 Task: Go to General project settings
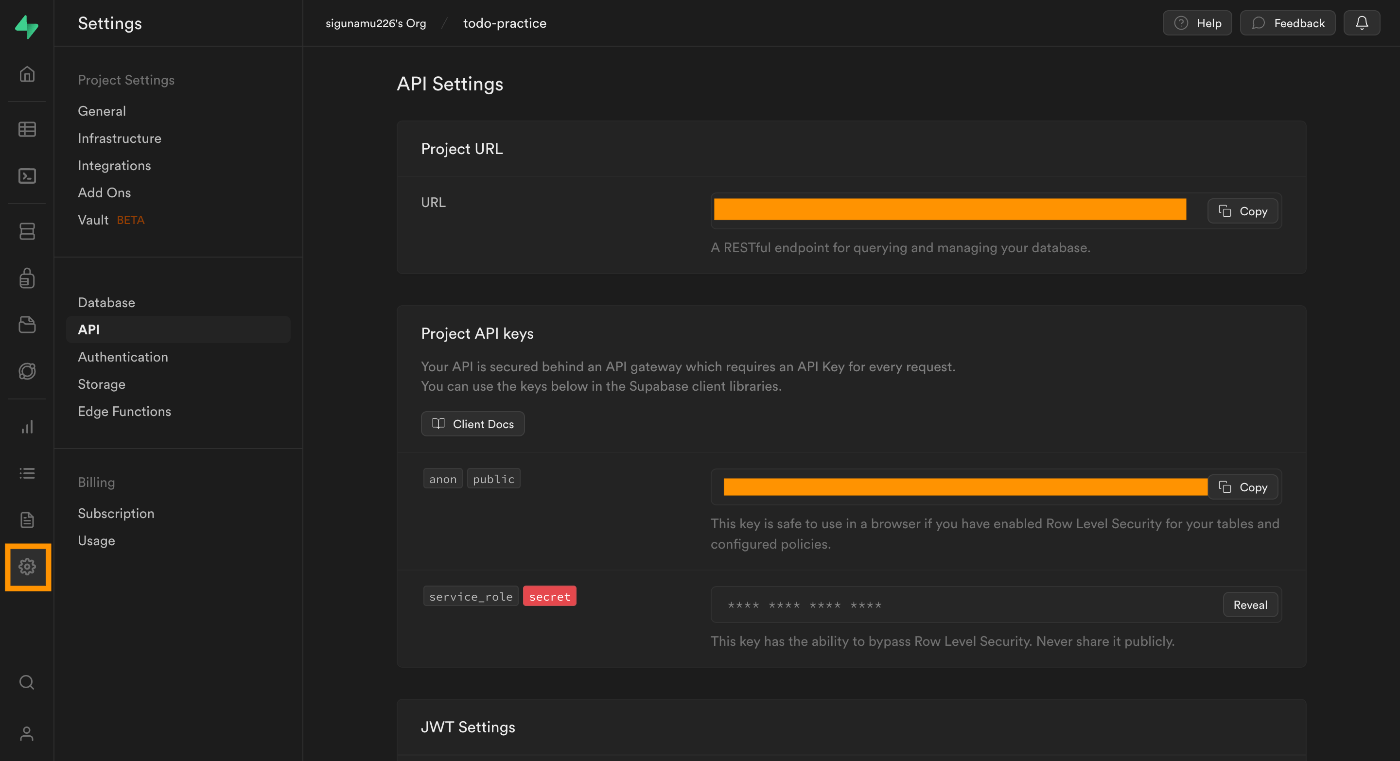pyautogui.click(x=102, y=111)
